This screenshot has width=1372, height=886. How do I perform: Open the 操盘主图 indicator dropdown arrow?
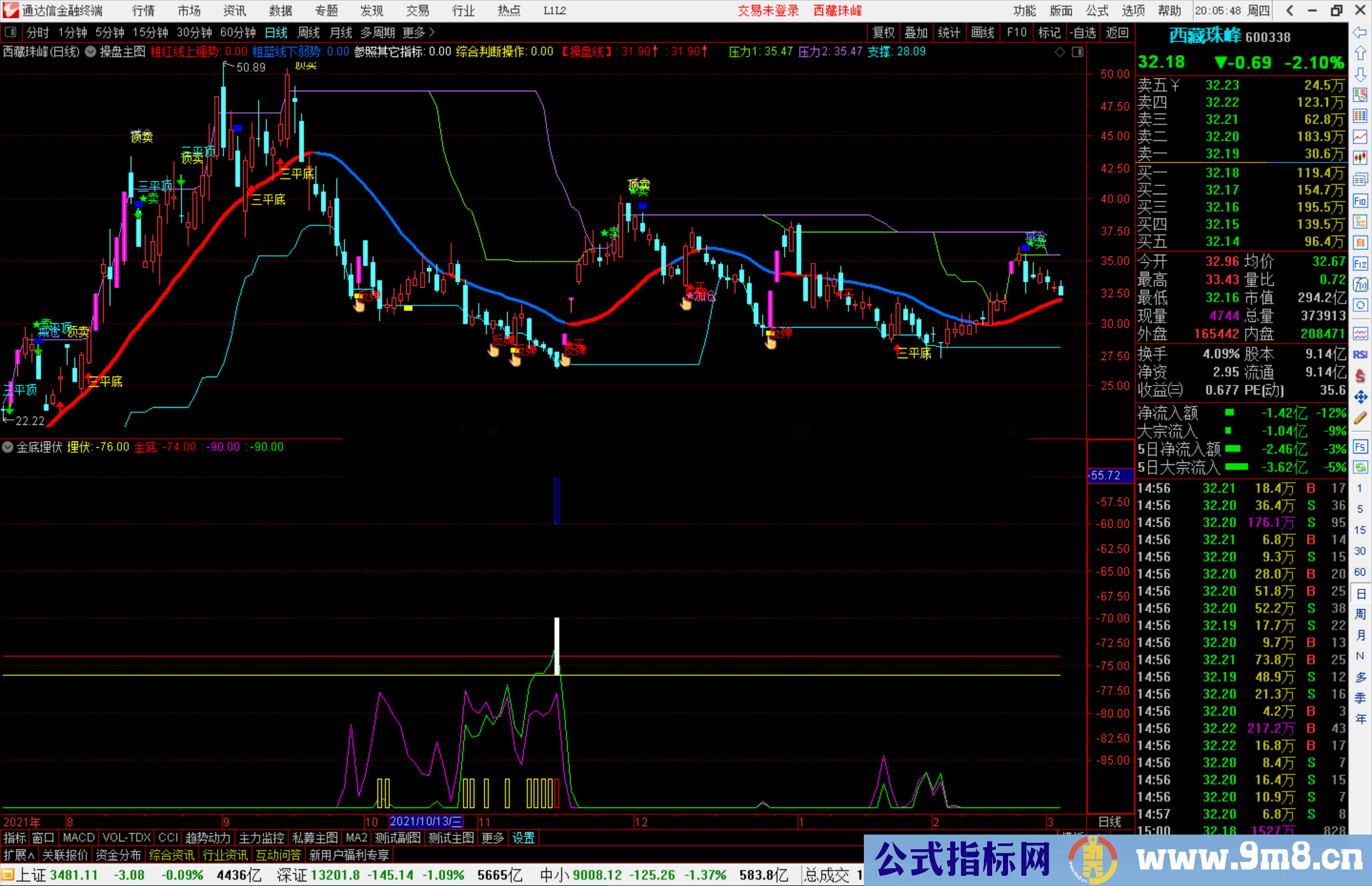(x=91, y=52)
